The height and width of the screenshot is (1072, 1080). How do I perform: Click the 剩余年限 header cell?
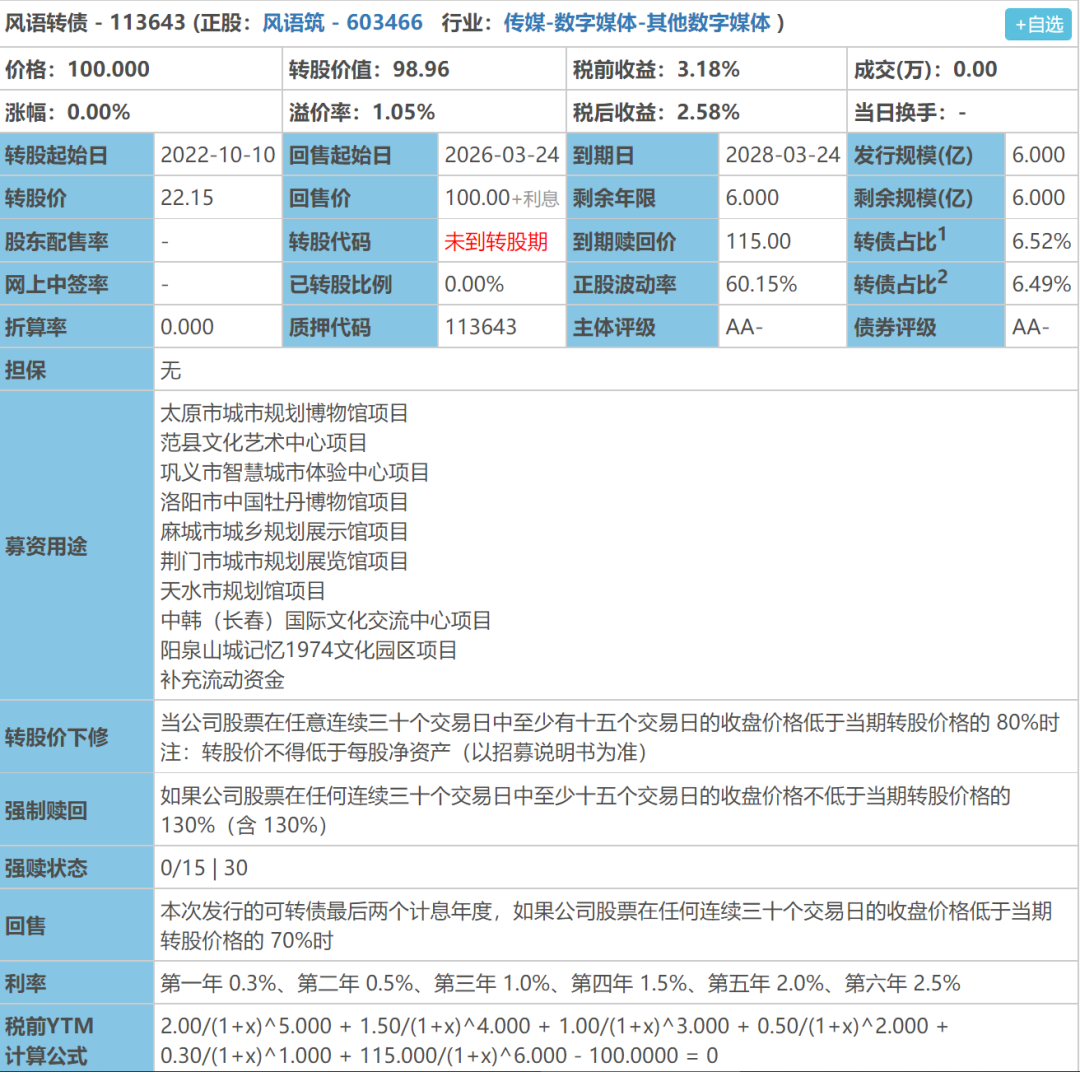pos(642,198)
